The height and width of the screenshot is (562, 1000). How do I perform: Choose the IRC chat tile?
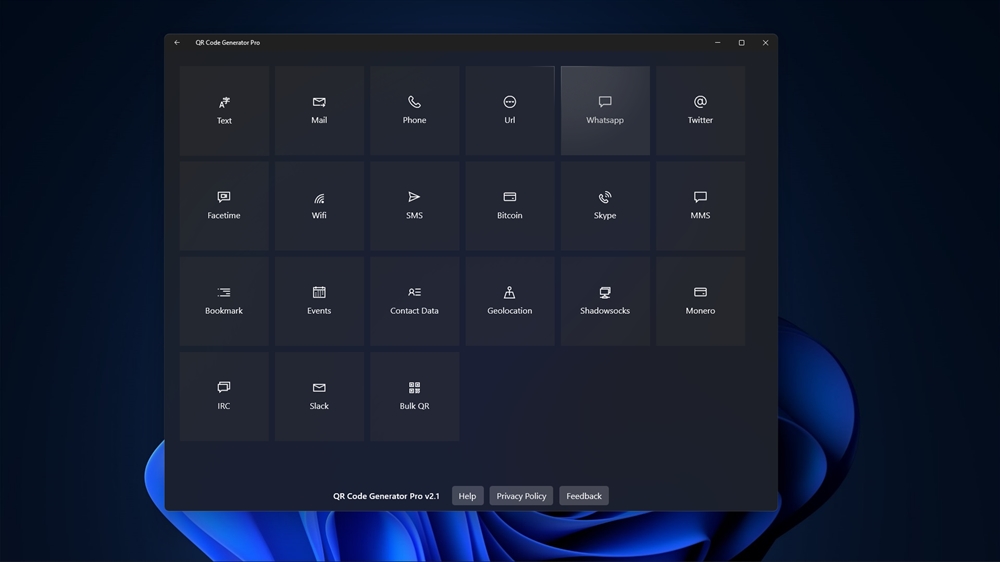224,396
